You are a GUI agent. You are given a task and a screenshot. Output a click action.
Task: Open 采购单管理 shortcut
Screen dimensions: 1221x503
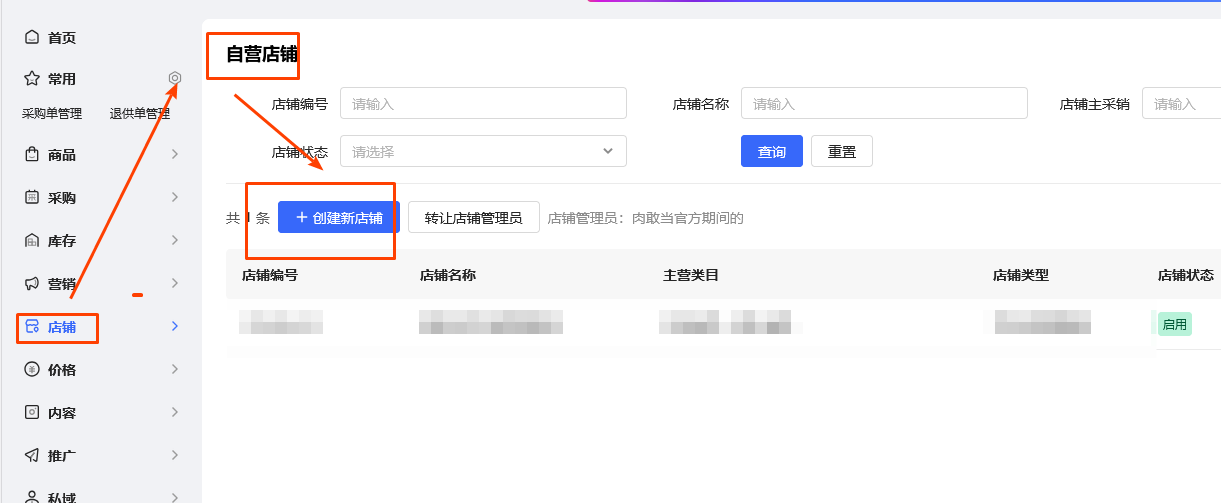tap(52, 114)
